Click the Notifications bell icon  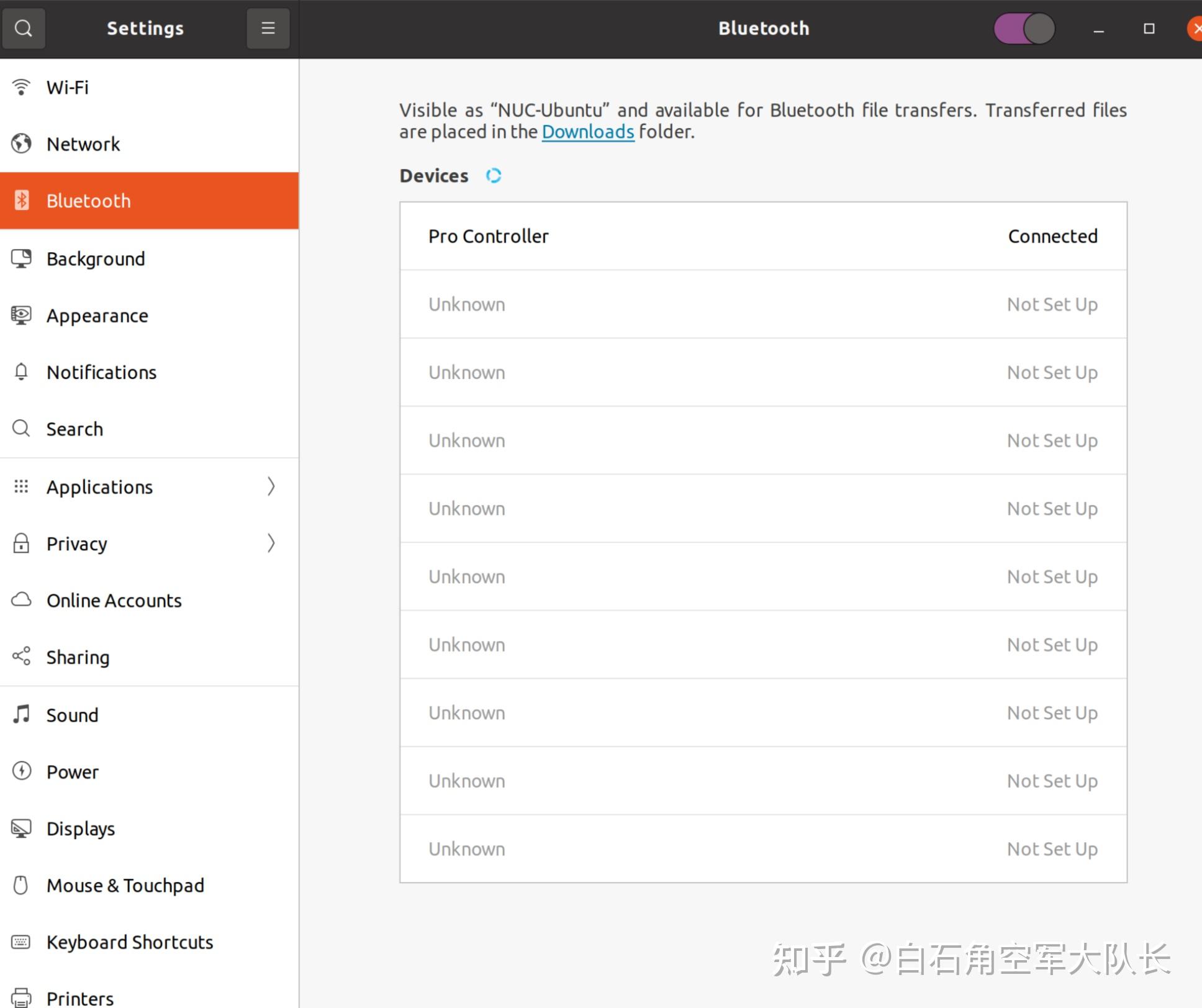(21, 371)
